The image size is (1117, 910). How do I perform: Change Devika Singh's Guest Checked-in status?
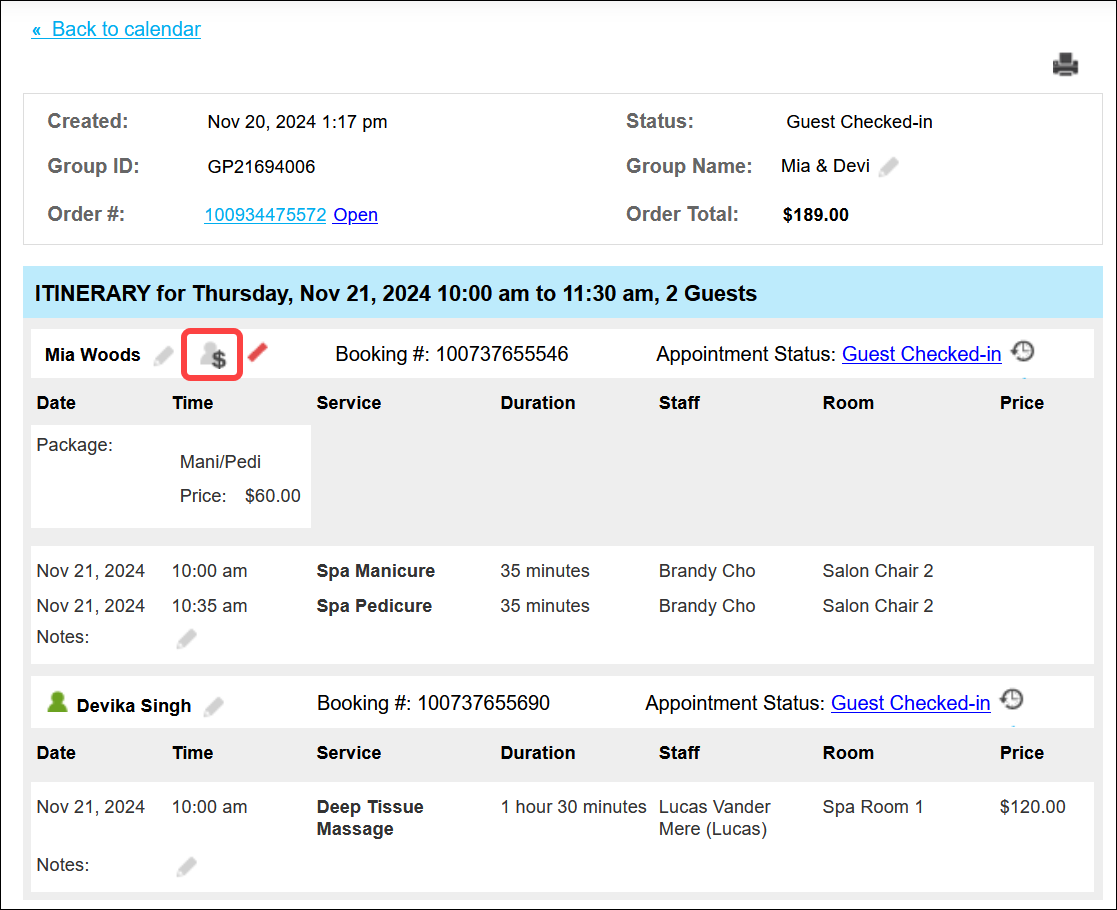click(x=910, y=703)
